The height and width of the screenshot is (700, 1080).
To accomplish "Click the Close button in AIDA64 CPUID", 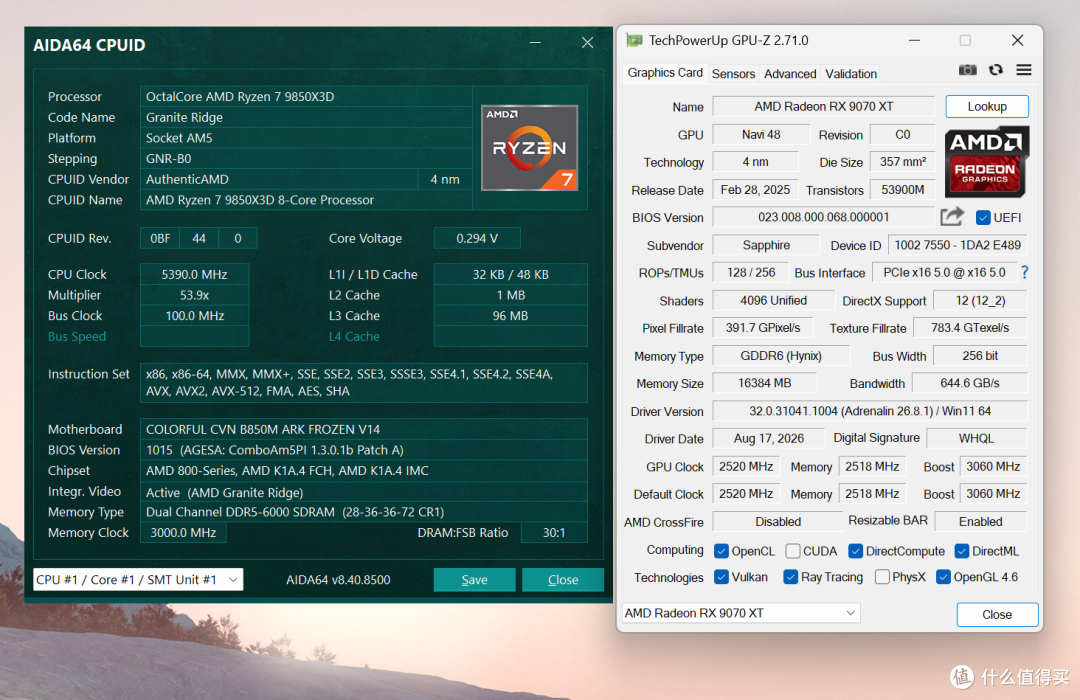I will [x=563, y=580].
